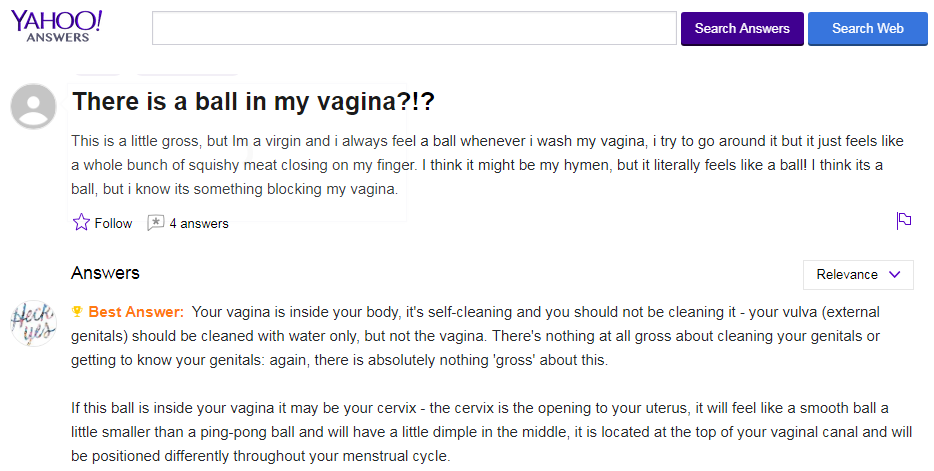Click the purple chevron in the Relevance box

[x=894, y=275]
